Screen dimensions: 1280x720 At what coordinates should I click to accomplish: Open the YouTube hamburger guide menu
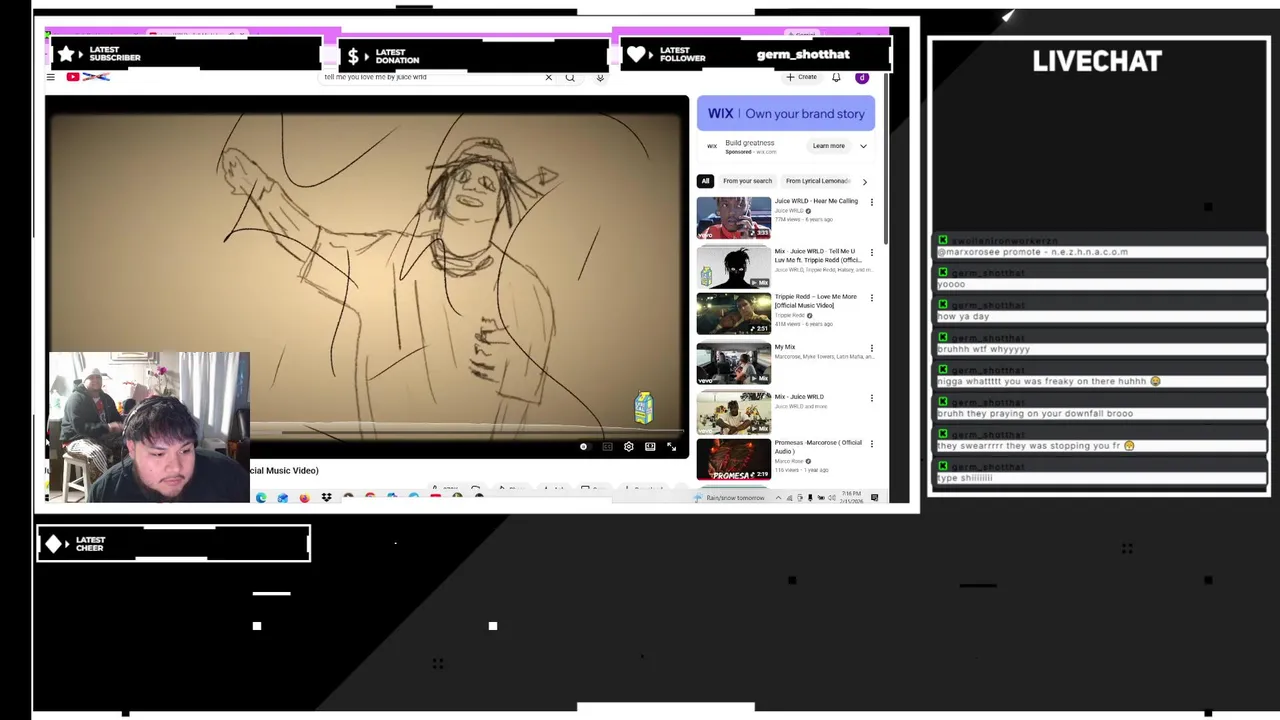(x=50, y=77)
